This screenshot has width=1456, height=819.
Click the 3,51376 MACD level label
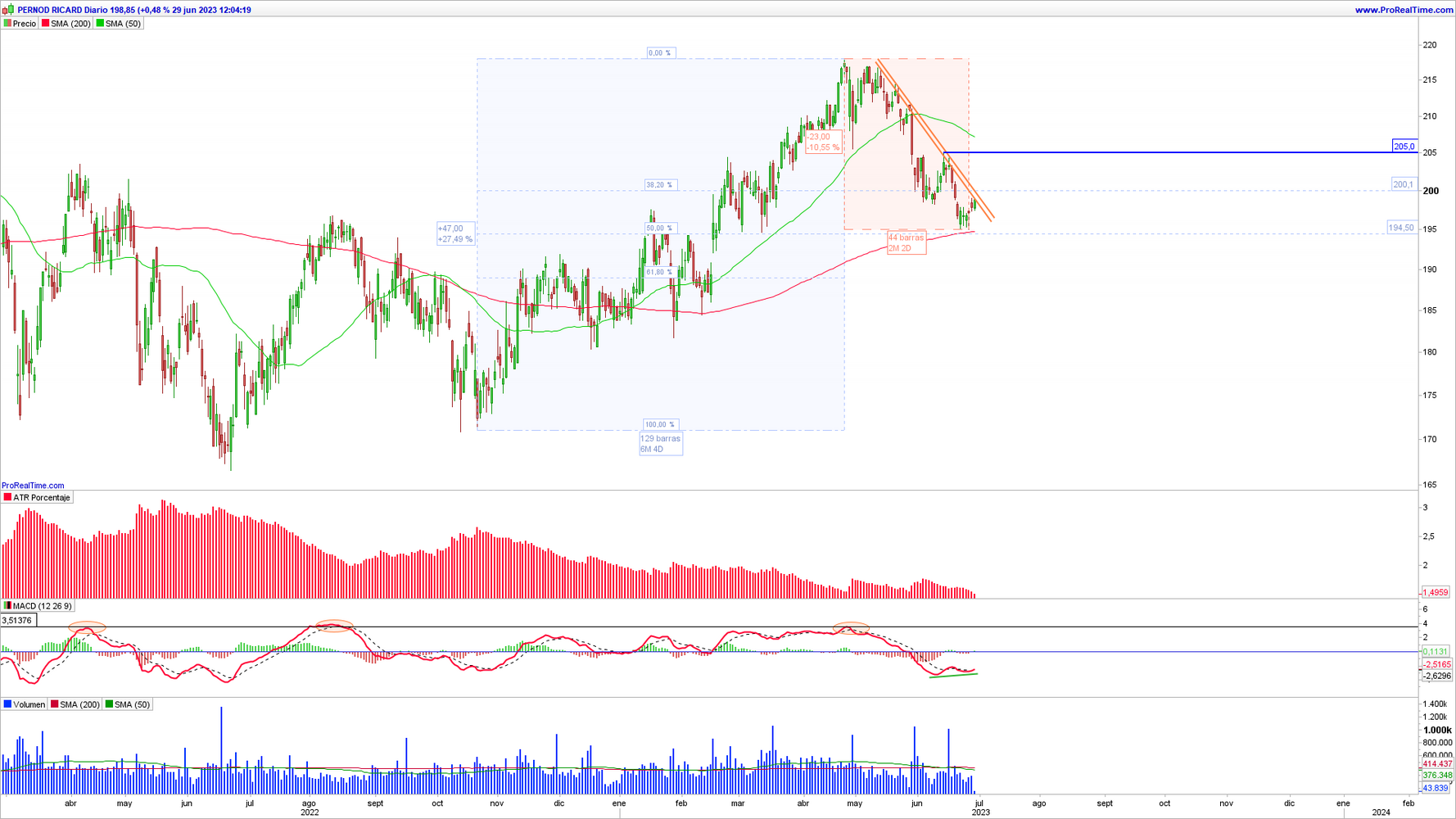tap(19, 621)
